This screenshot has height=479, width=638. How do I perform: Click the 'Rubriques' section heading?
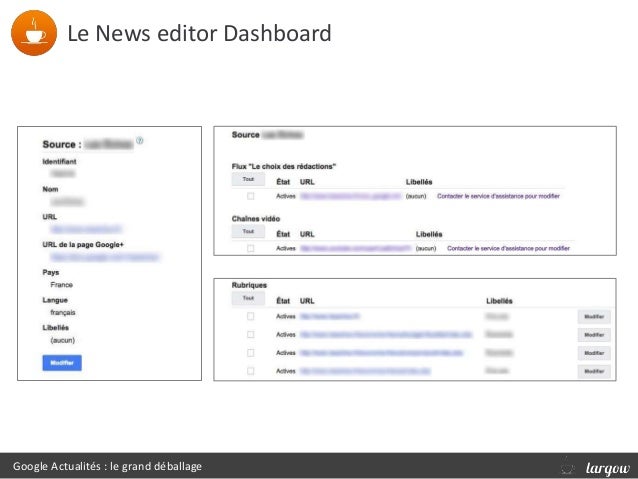[249, 285]
